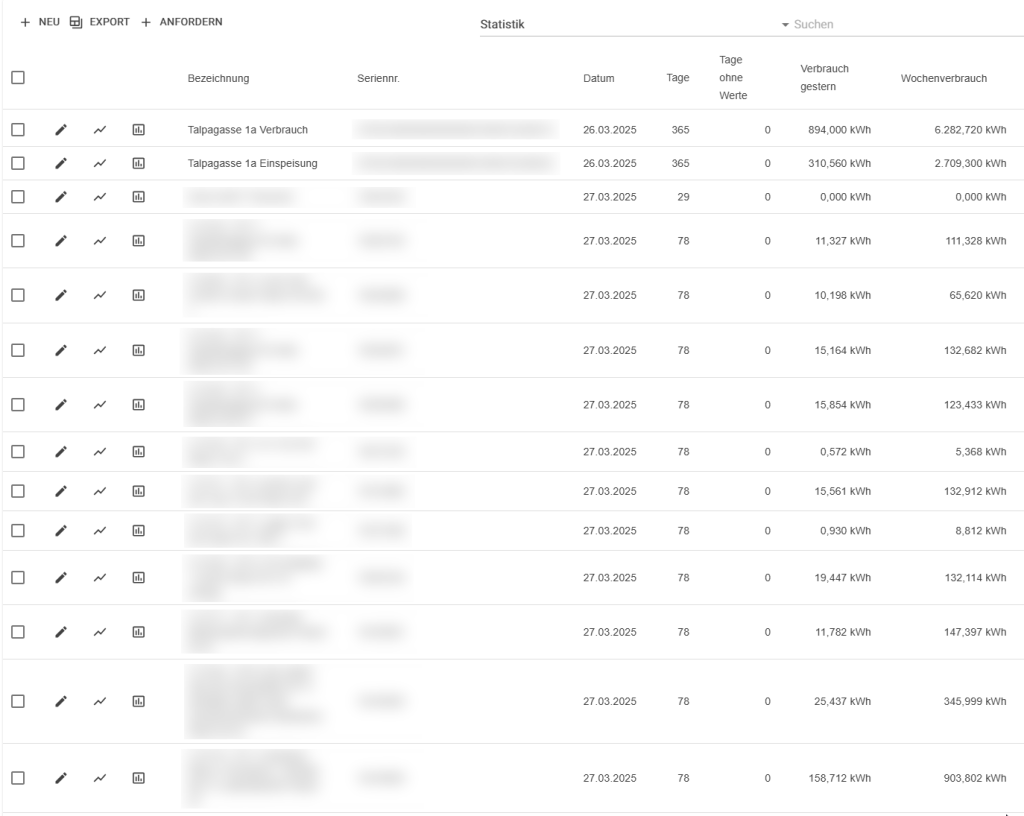This screenshot has height=816, width=1024.
Task: Click the NEU button
Action: pyautogui.click(x=40, y=22)
